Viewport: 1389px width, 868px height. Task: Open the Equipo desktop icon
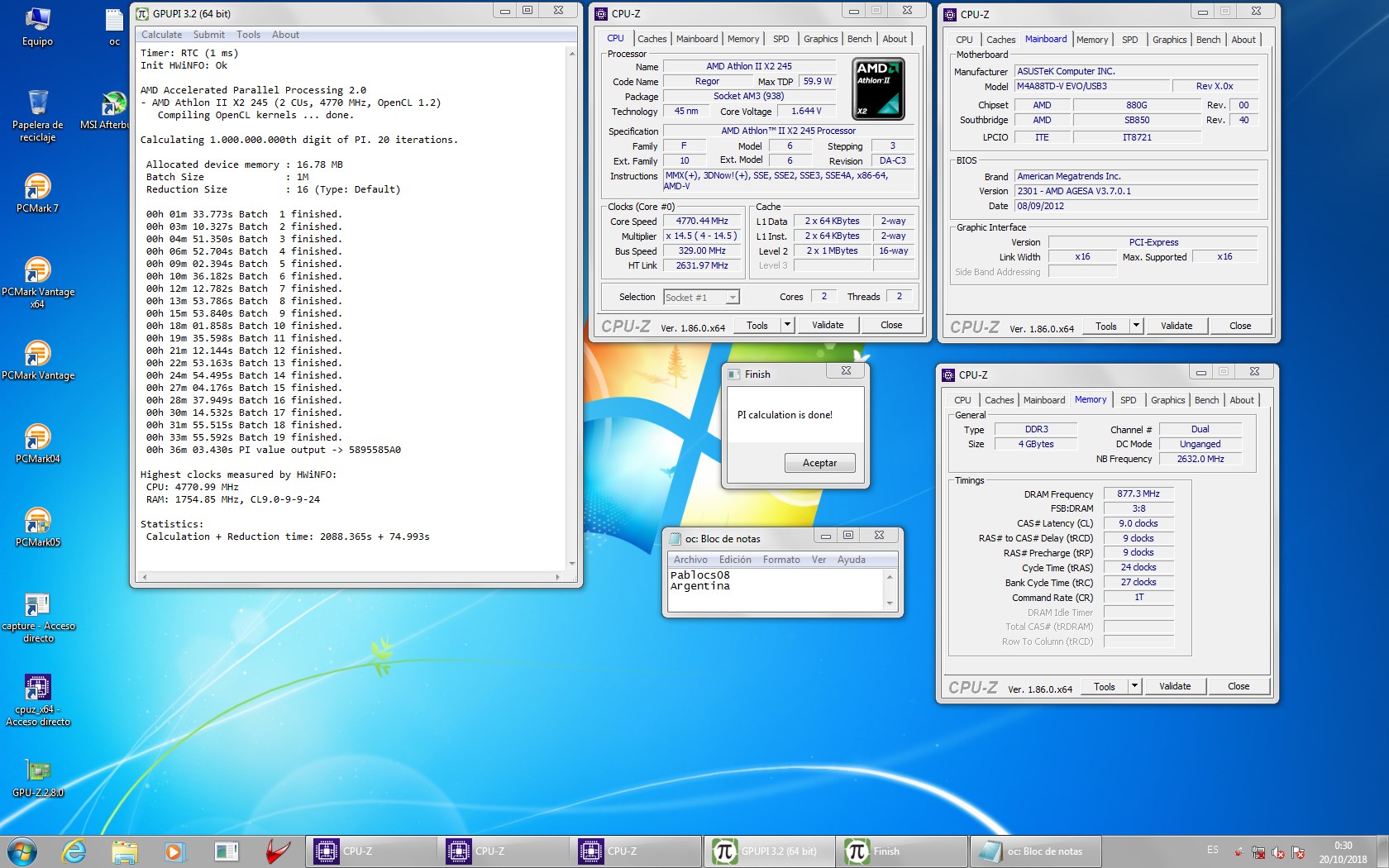tap(37, 26)
